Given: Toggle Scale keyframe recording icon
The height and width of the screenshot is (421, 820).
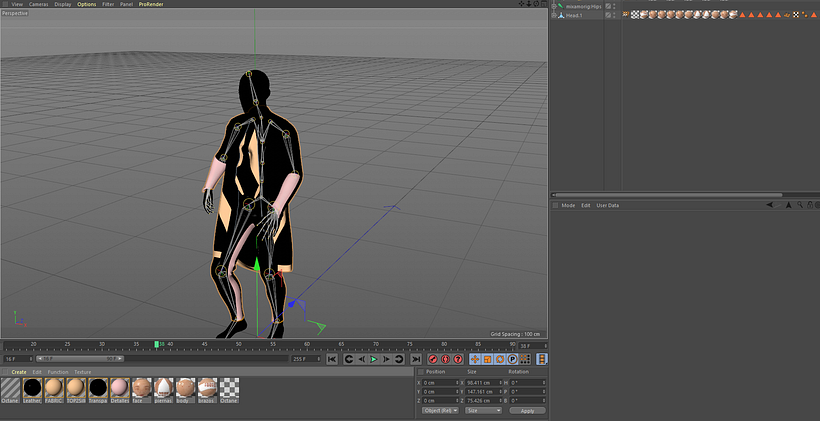Looking at the screenshot, I should [x=487, y=359].
